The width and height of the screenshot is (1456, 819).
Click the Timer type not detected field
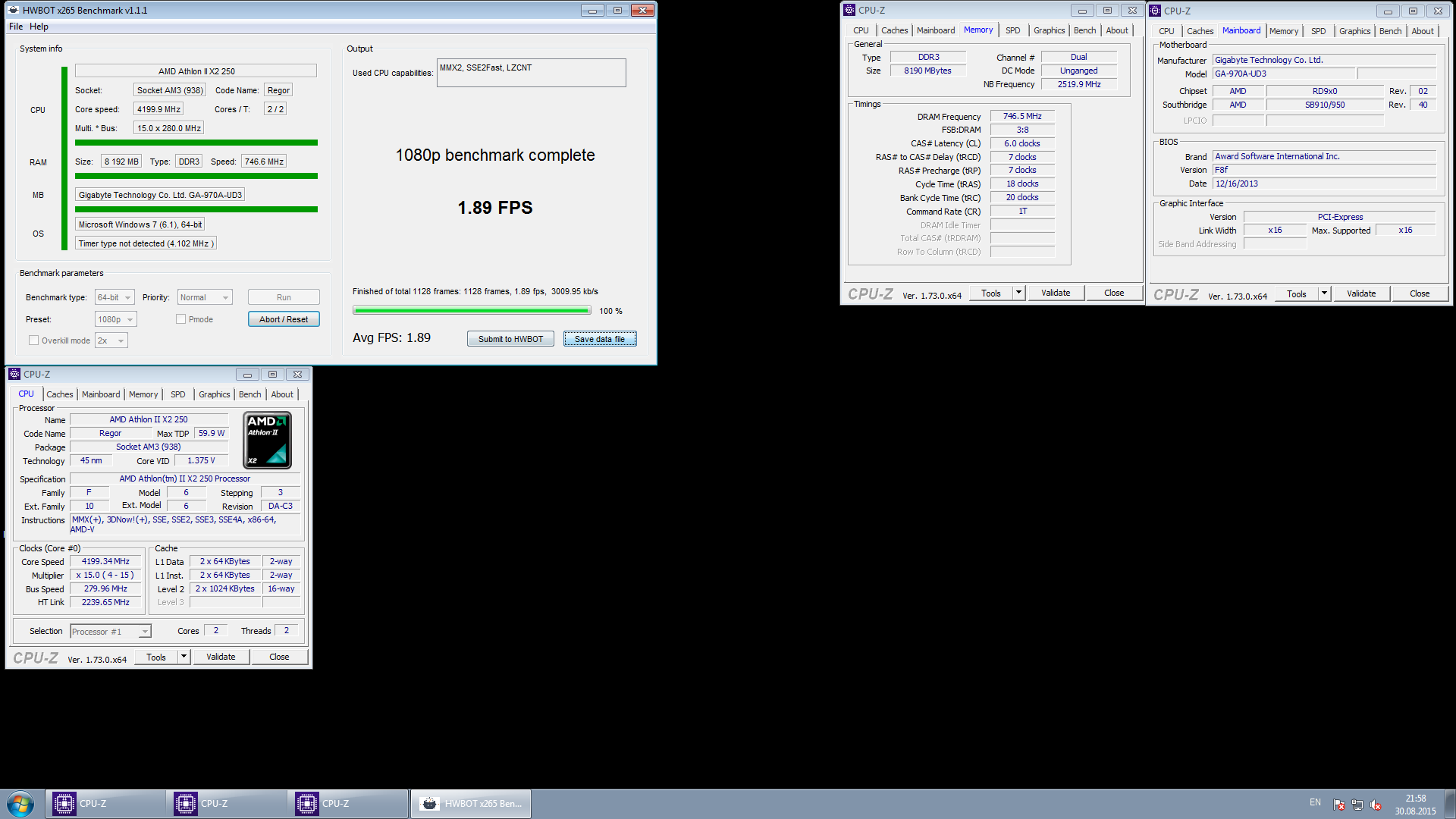pos(146,243)
